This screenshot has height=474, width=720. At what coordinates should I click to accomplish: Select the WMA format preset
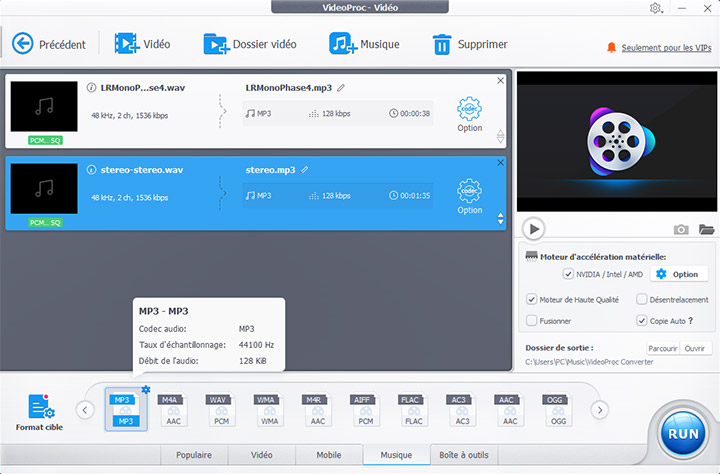coord(270,410)
